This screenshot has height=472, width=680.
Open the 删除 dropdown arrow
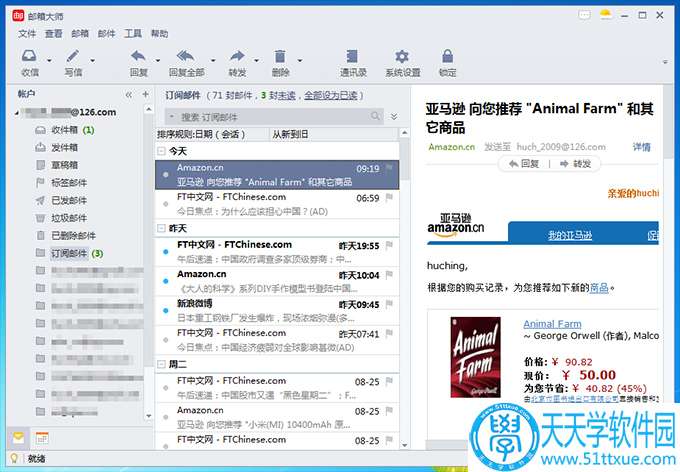[300, 60]
